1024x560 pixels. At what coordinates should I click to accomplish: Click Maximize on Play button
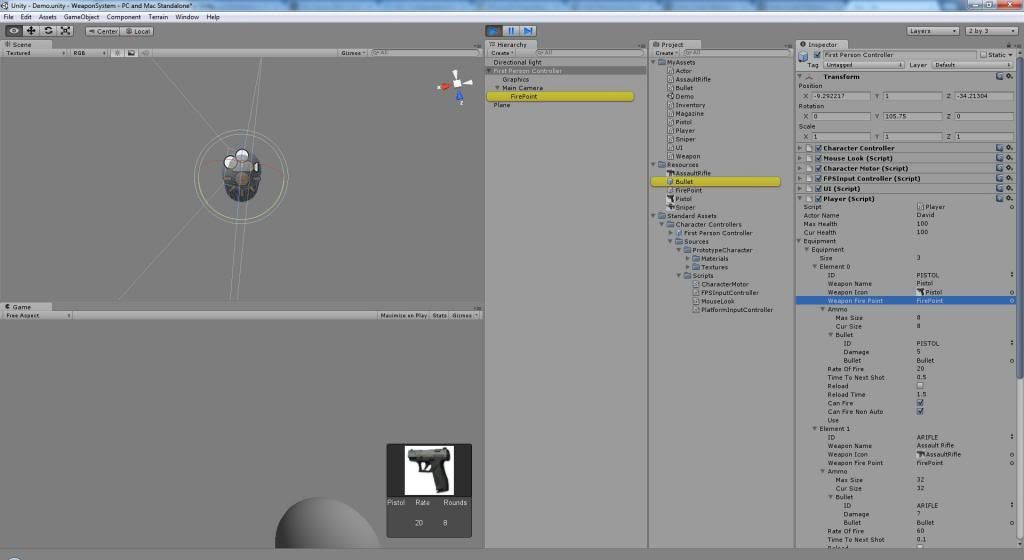(x=402, y=315)
